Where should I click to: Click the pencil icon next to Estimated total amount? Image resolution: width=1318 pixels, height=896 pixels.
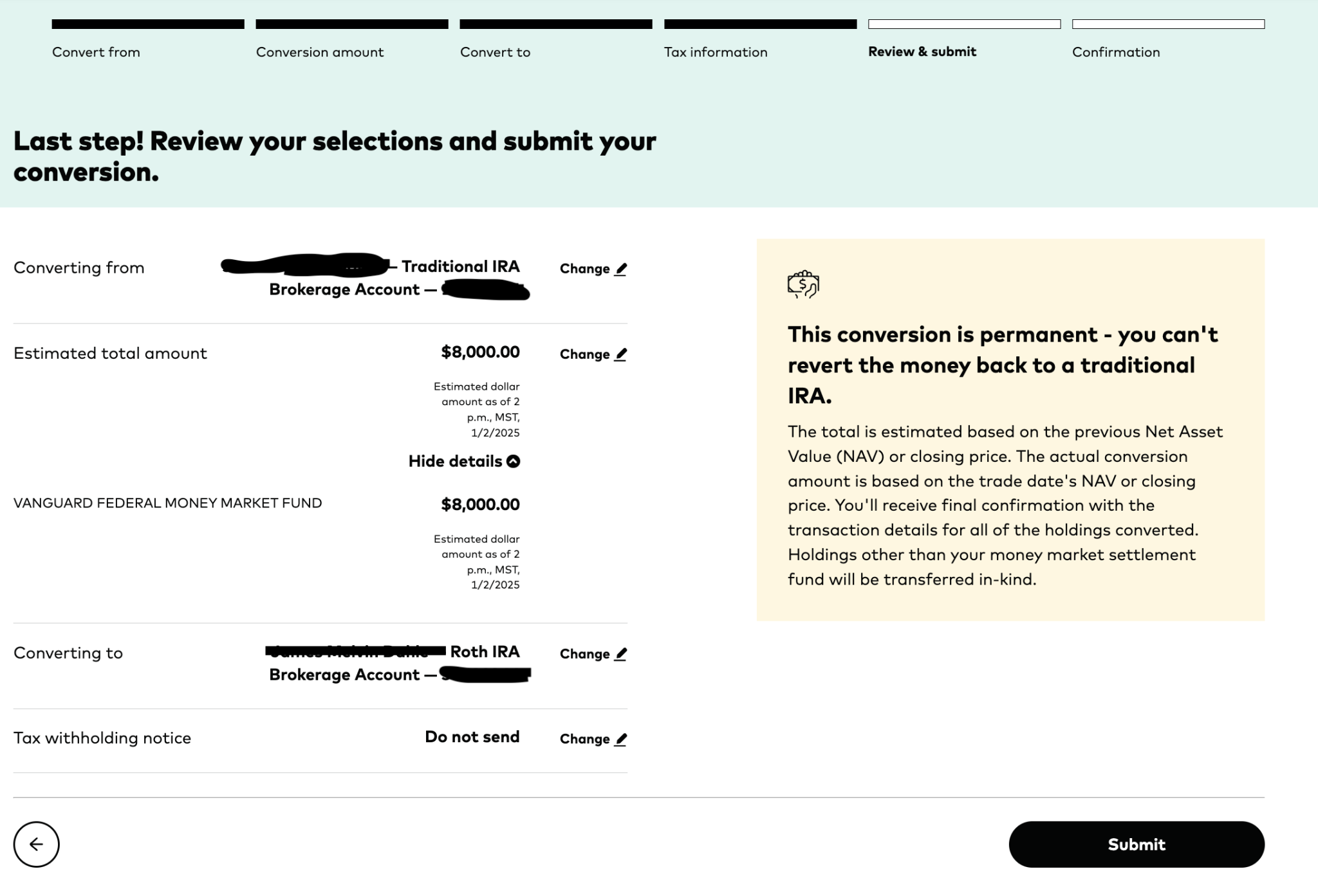(x=620, y=354)
